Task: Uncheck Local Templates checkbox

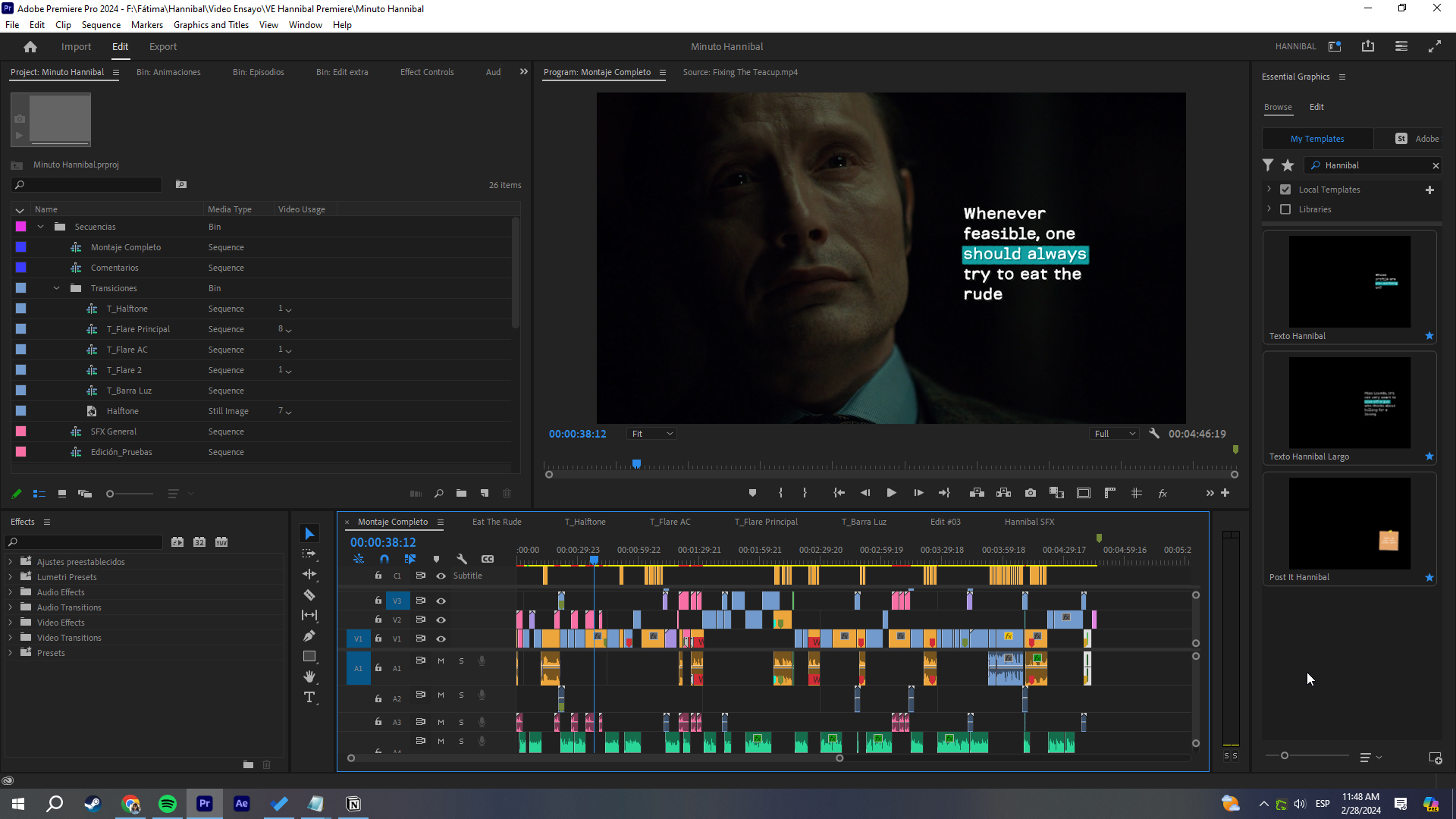Action: tap(1285, 190)
